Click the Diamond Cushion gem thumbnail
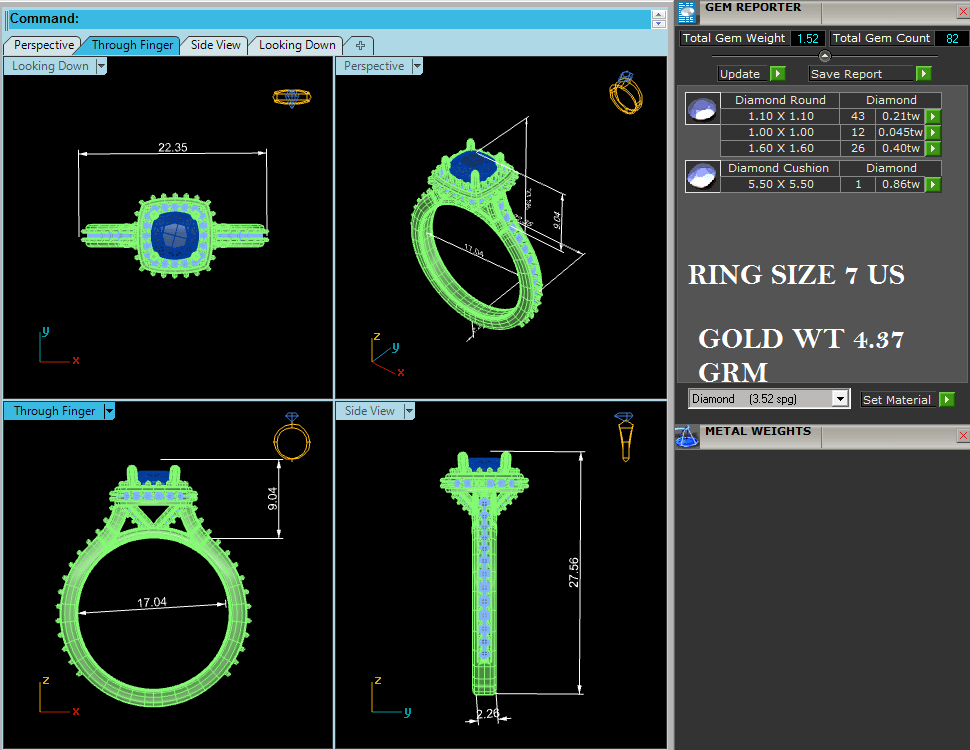This screenshot has width=970, height=750. click(703, 176)
